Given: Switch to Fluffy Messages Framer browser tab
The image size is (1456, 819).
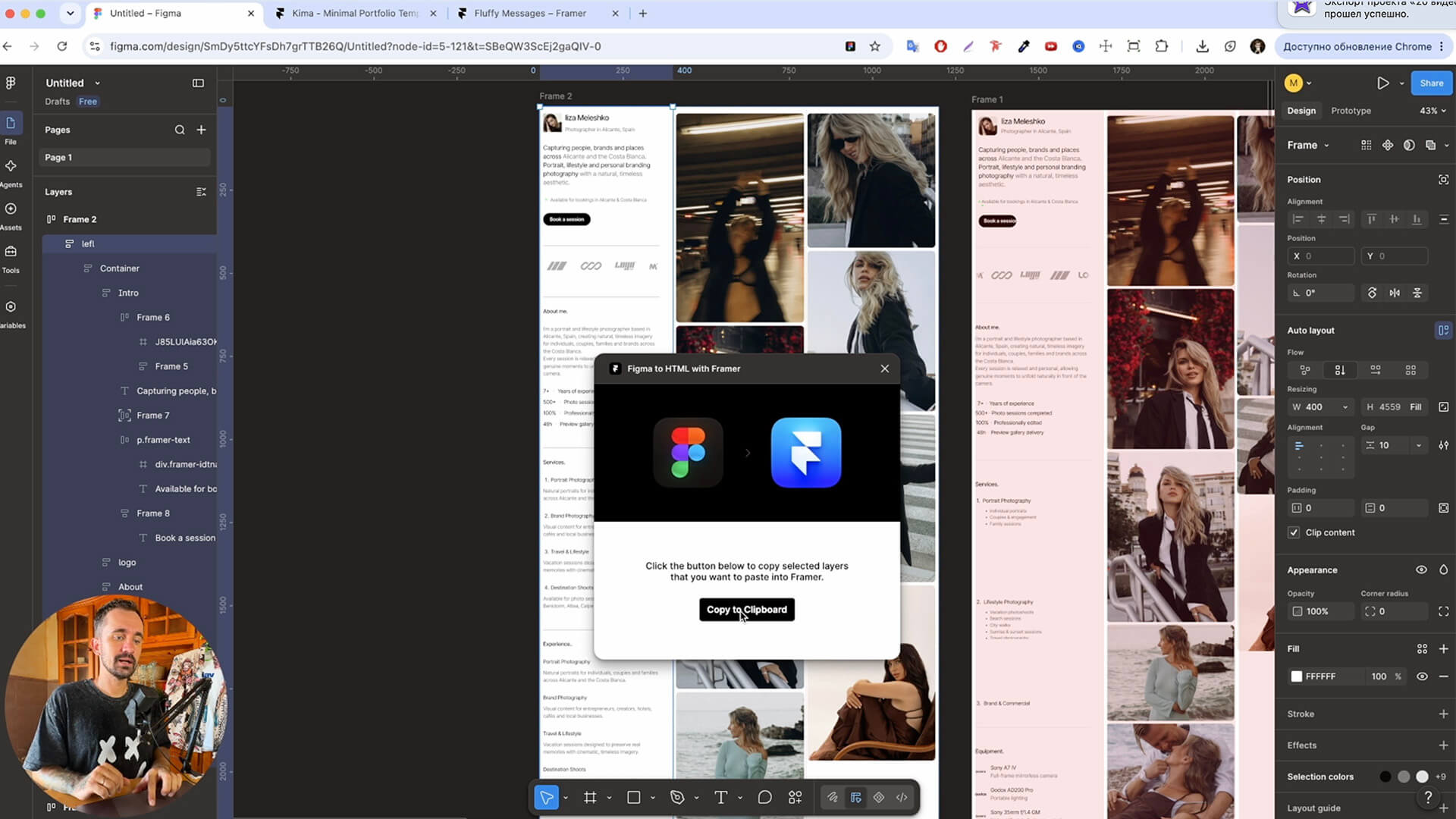Looking at the screenshot, I should (530, 13).
